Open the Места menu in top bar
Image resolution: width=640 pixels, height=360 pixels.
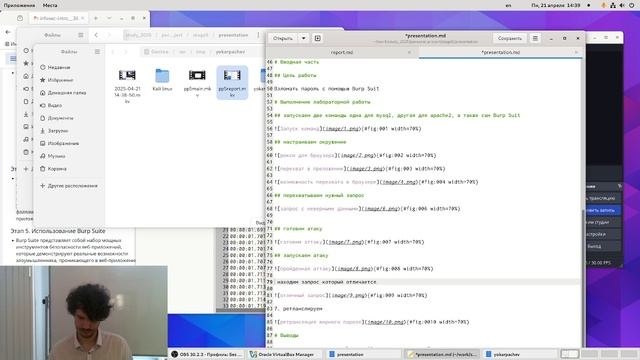(50, 5)
